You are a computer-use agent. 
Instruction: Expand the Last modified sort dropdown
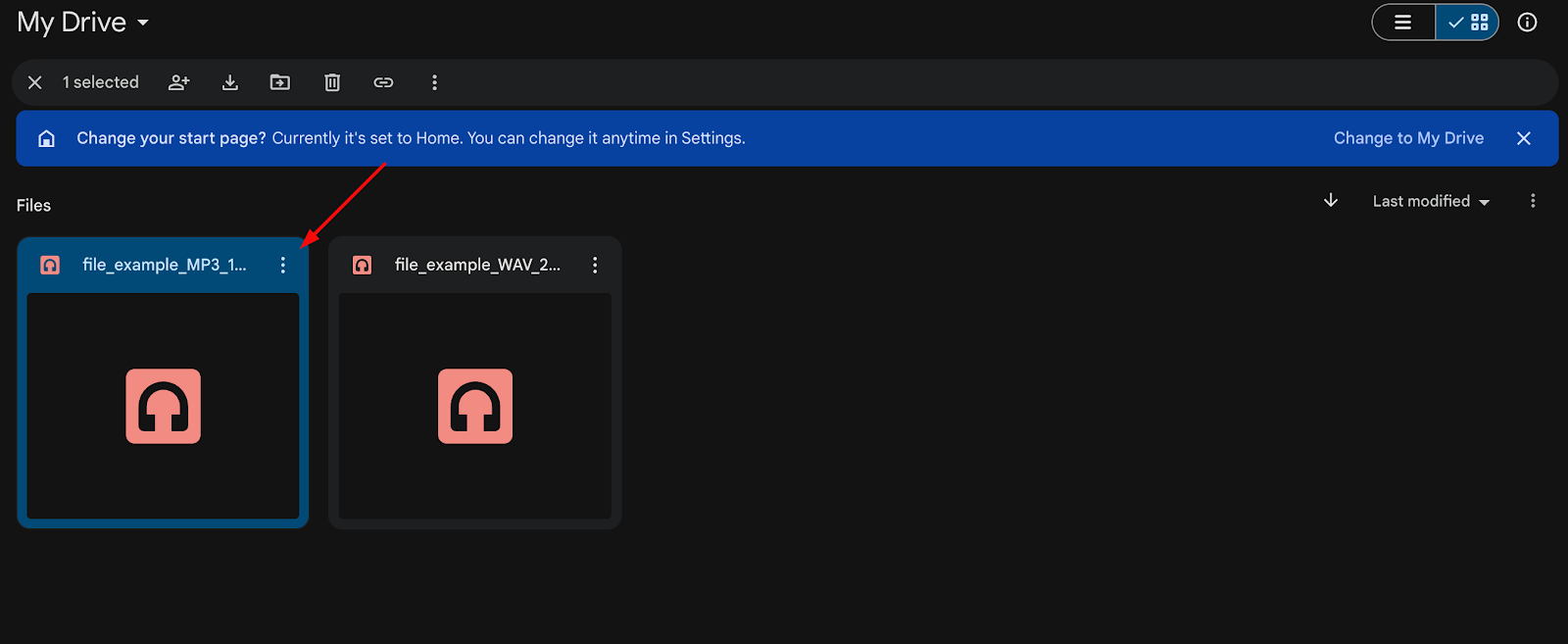[x=1431, y=201]
